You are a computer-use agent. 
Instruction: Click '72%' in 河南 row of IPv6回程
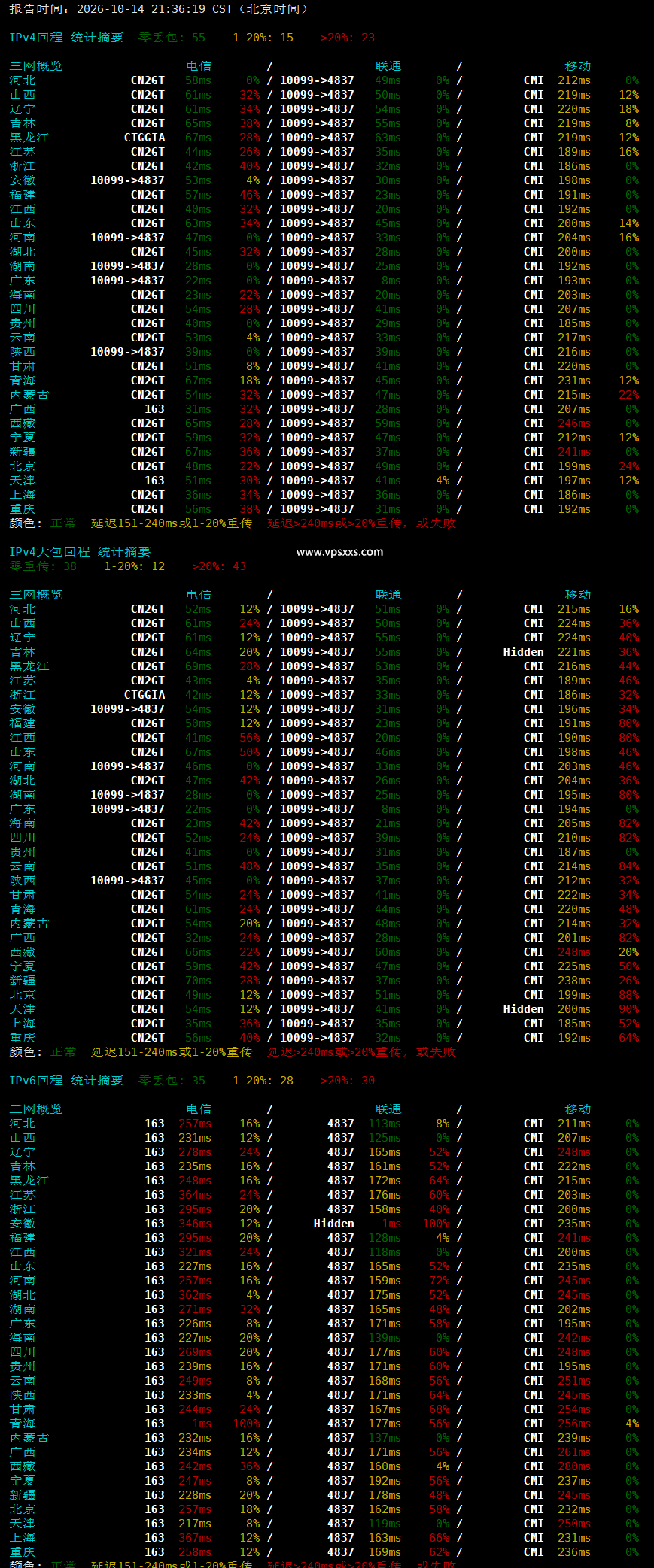440,1281
